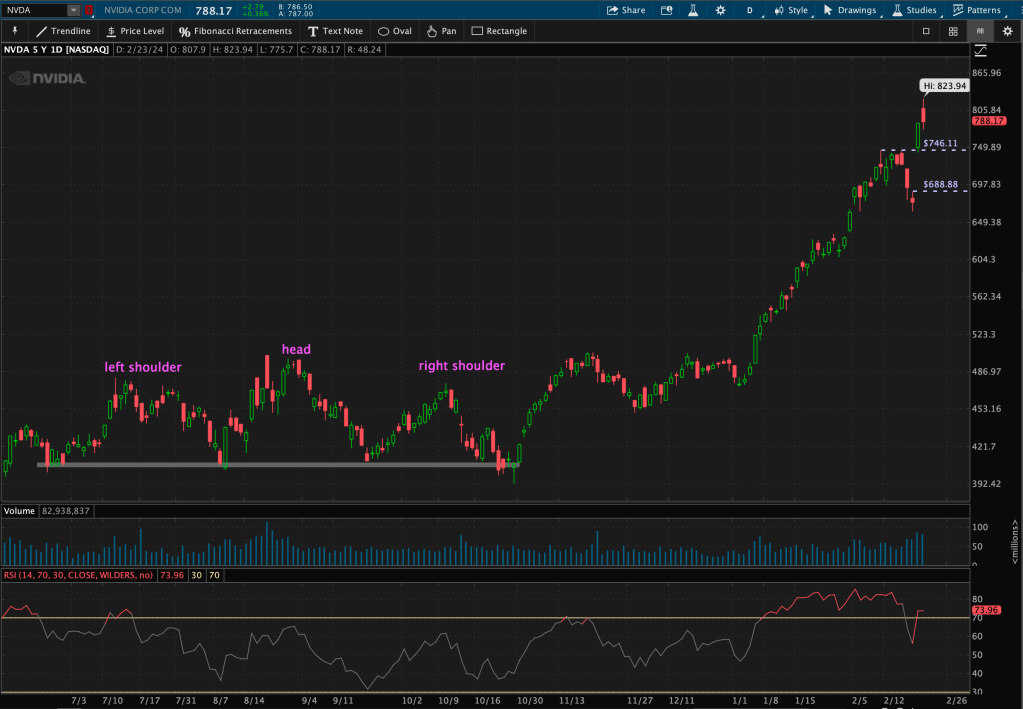Switch to the four-chart grid layout
Viewport: 1023px width, 709px height.
click(x=953, y=31)
